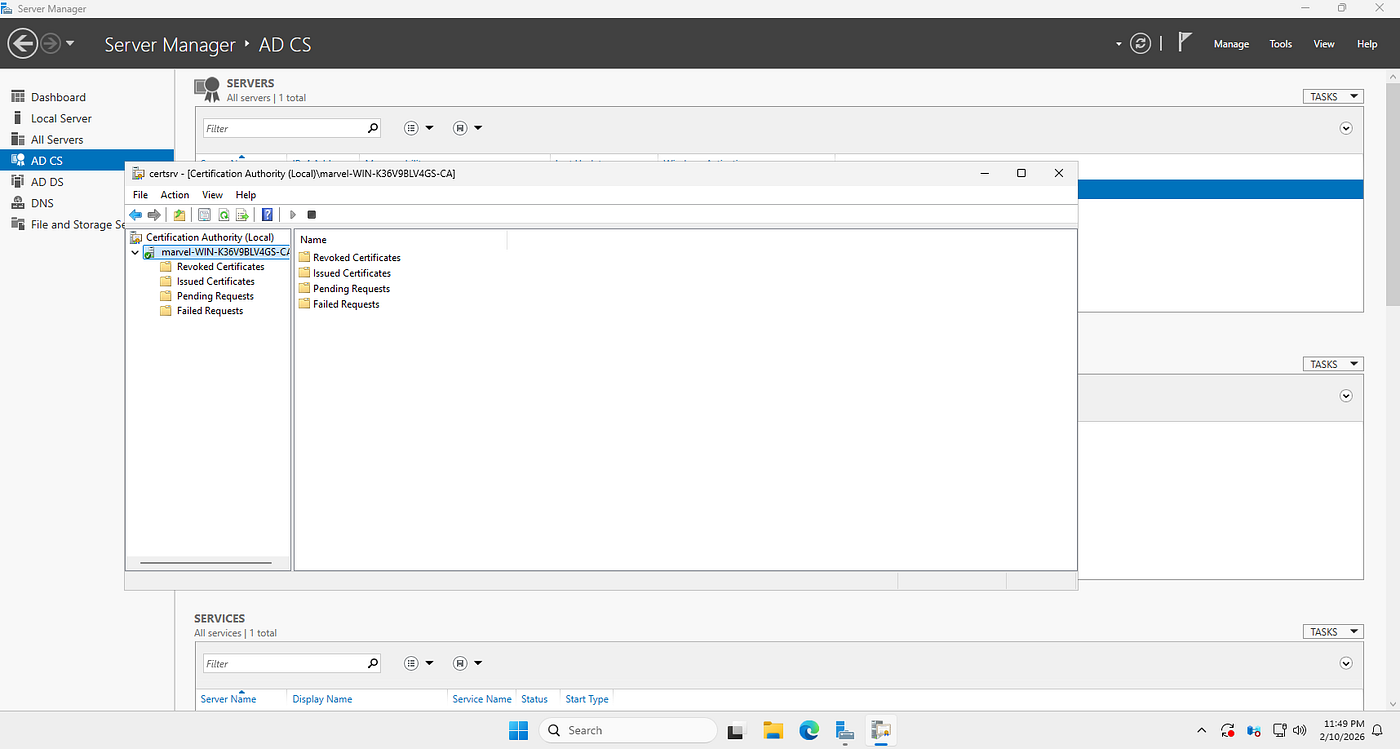Open Task View on the taskbar
The image size is (1400, 749).
click(736, 730)
